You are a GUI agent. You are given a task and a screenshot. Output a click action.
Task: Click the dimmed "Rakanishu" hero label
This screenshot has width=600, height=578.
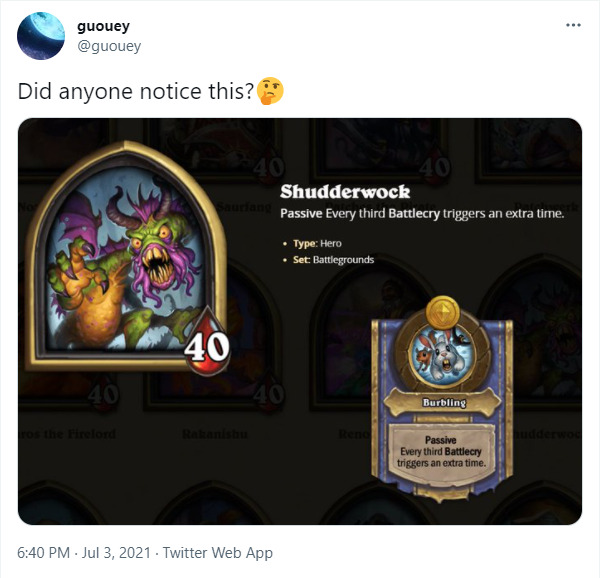tap(215, 434)
